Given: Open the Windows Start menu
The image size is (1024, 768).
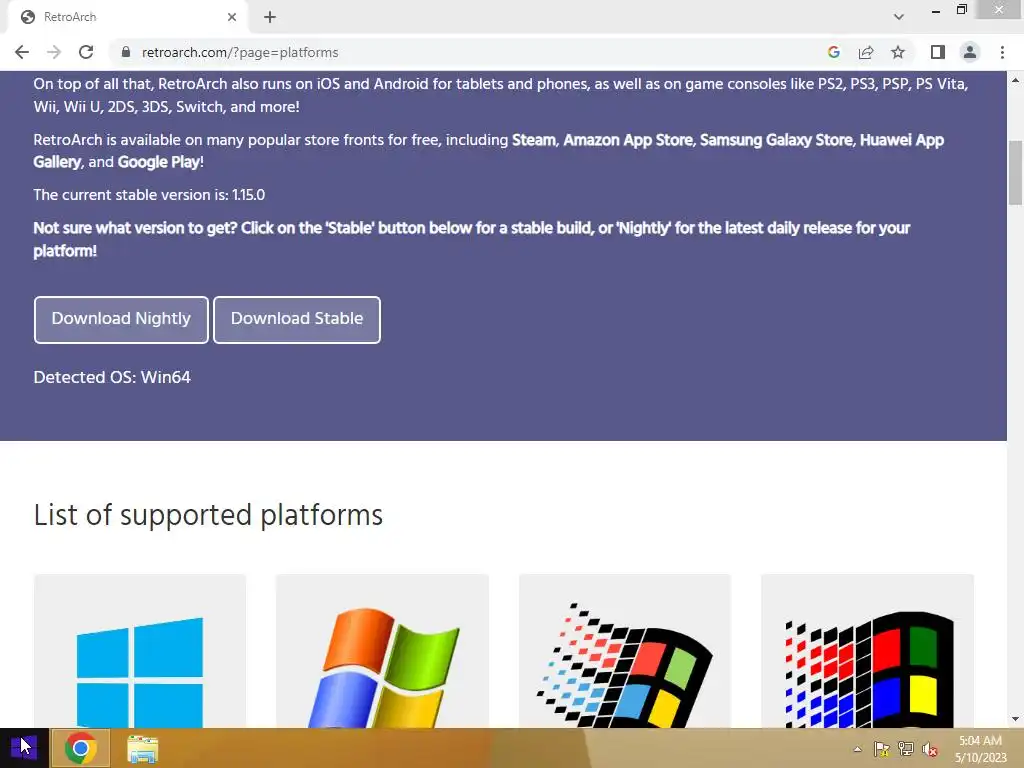Looking at the screenshot, I should (x=24, y=748).
